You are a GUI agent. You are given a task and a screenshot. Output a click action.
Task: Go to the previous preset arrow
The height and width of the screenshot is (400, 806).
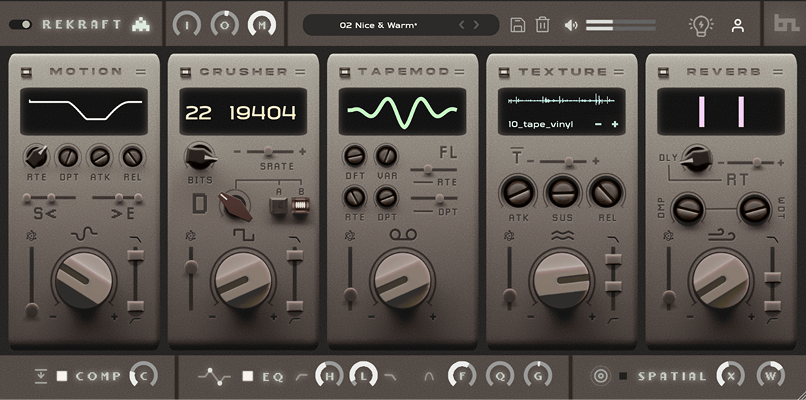[x=461, y=25]
